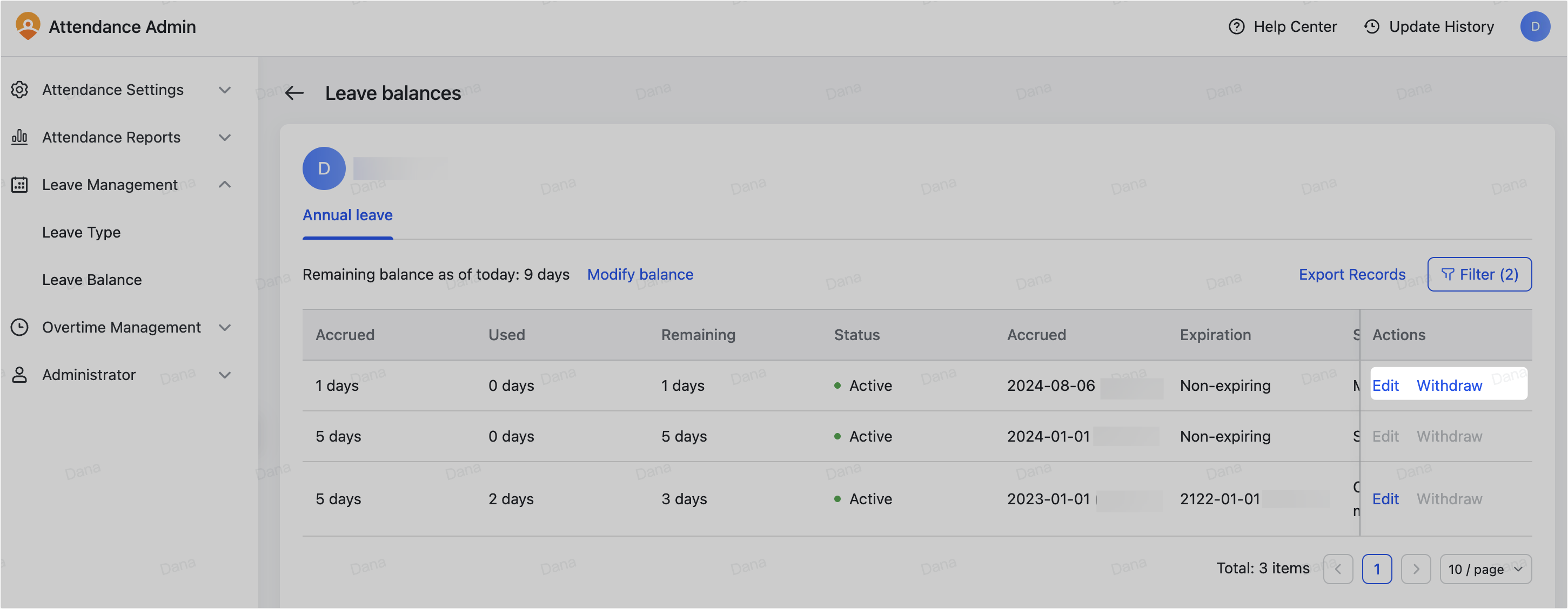Image resolution: width=1568 pixels, height=609 pixels.
Task: Expand the Administrator menu chevron
Action: [225, 375]
